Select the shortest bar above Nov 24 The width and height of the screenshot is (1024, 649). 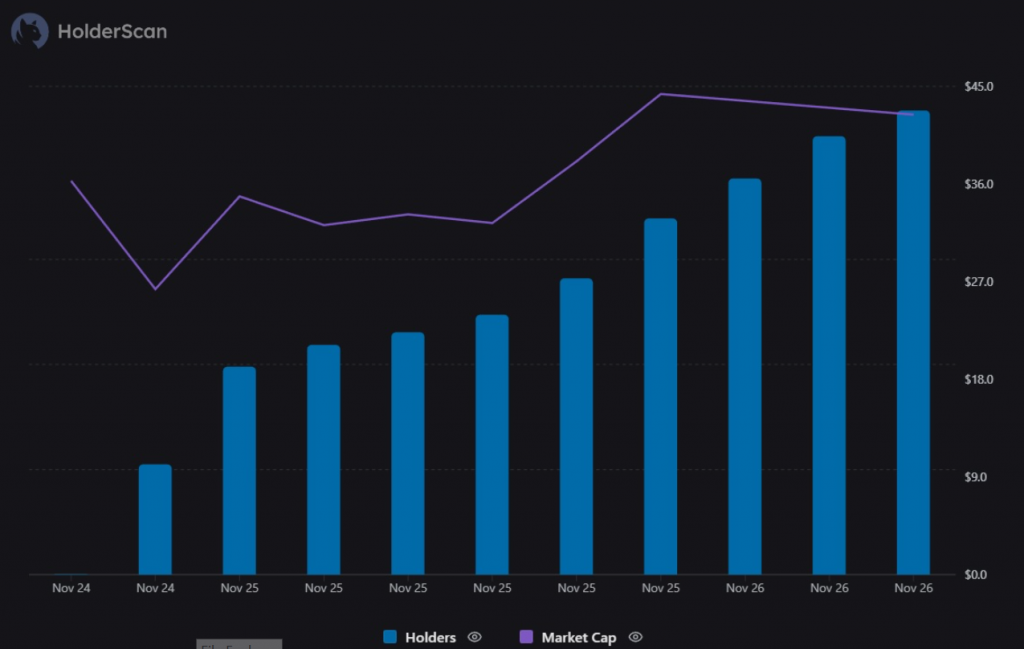[x=155, y=520]
